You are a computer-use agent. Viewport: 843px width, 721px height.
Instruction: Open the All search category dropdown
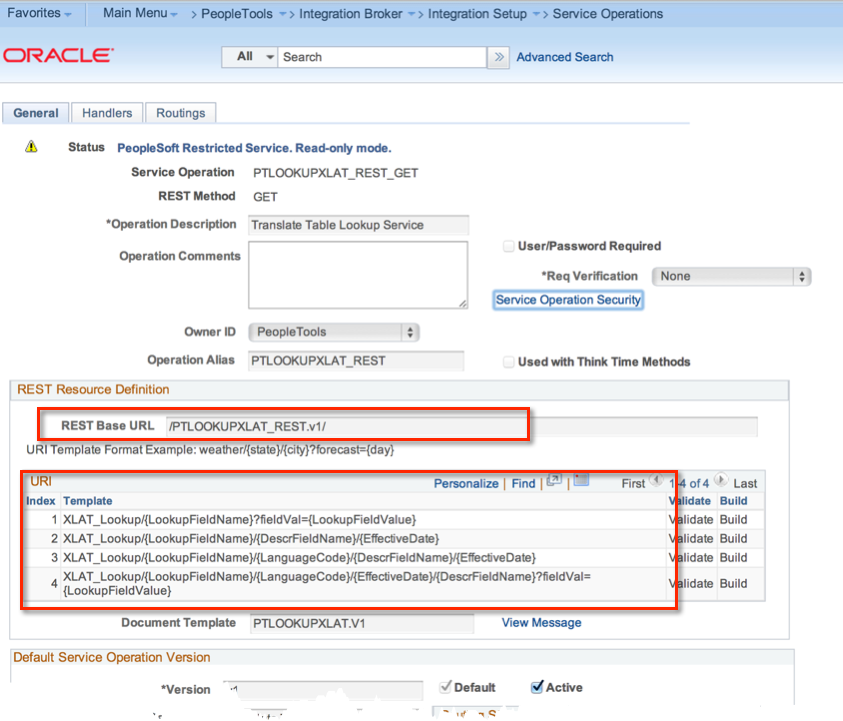tap(250, 57)
